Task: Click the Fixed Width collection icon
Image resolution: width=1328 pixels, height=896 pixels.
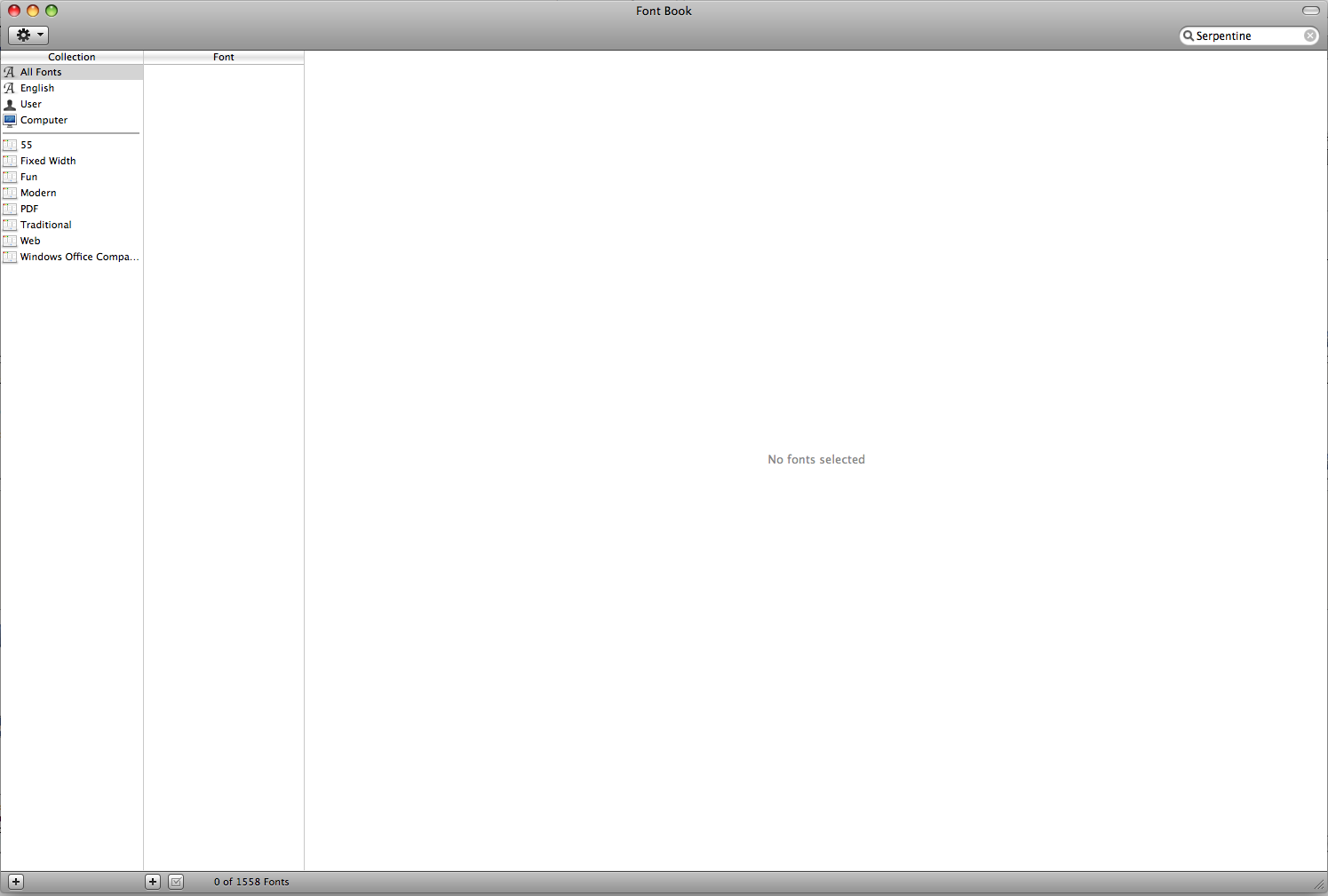Action: 10,161
